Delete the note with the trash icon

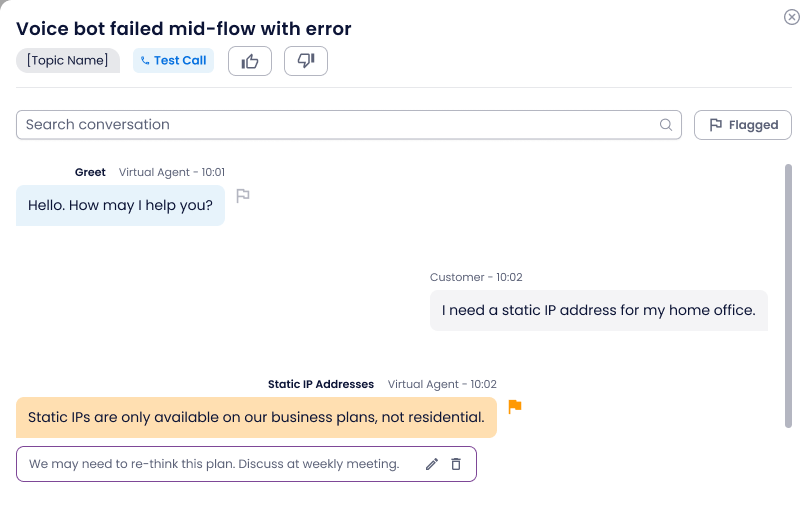(x=456, y=464)
